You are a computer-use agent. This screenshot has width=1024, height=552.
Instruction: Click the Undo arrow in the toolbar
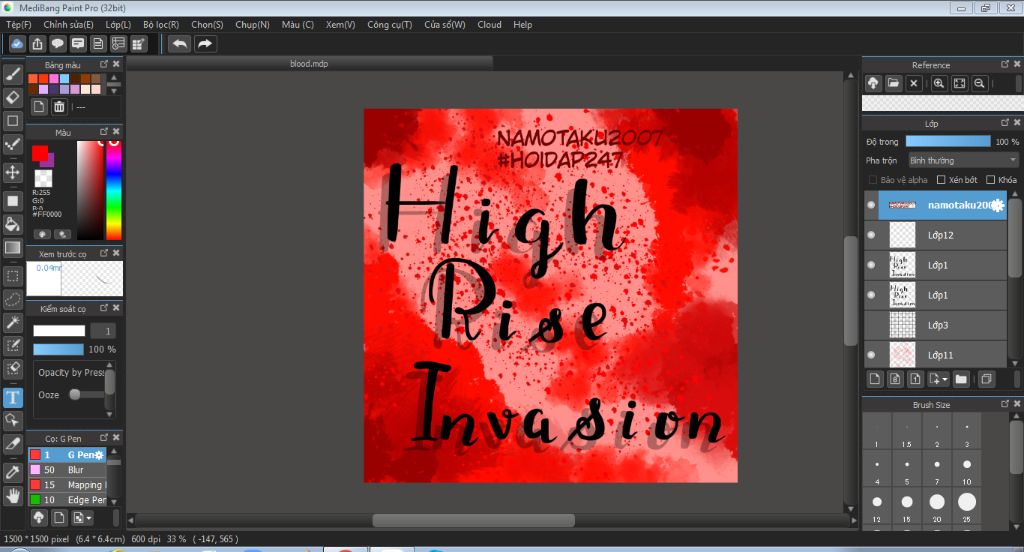click(179, 44)
